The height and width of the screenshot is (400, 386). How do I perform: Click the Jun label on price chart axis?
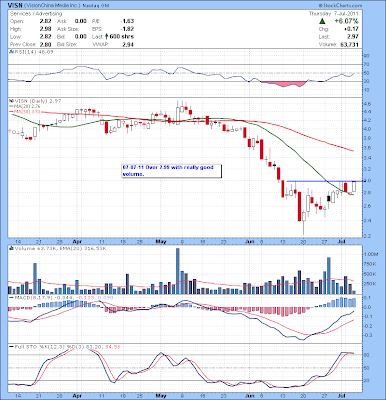249,241
